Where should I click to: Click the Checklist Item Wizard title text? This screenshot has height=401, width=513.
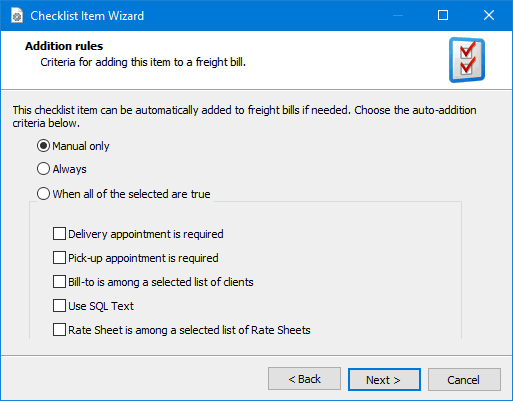87,16
